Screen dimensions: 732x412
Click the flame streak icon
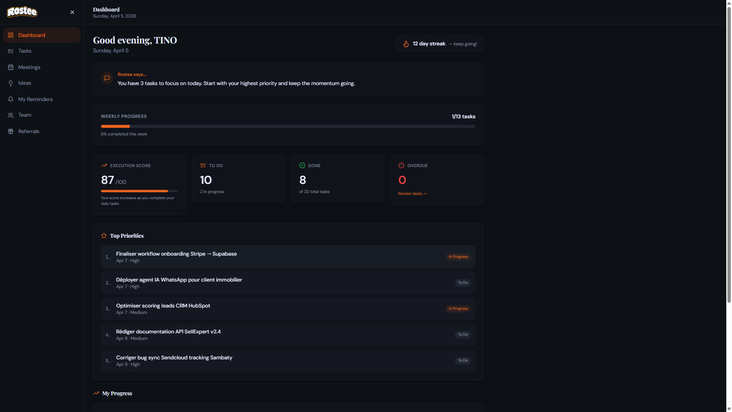(406, 44)
